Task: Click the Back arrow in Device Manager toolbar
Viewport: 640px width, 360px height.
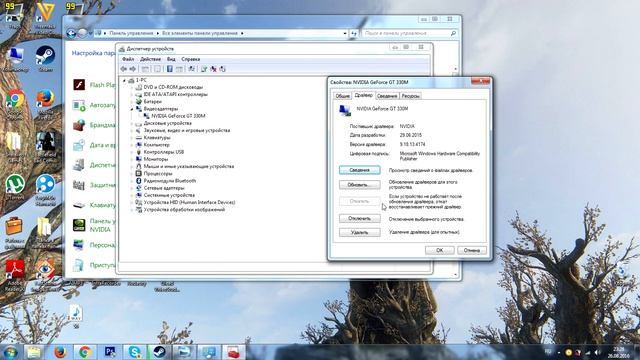Action: coord(124,69)
